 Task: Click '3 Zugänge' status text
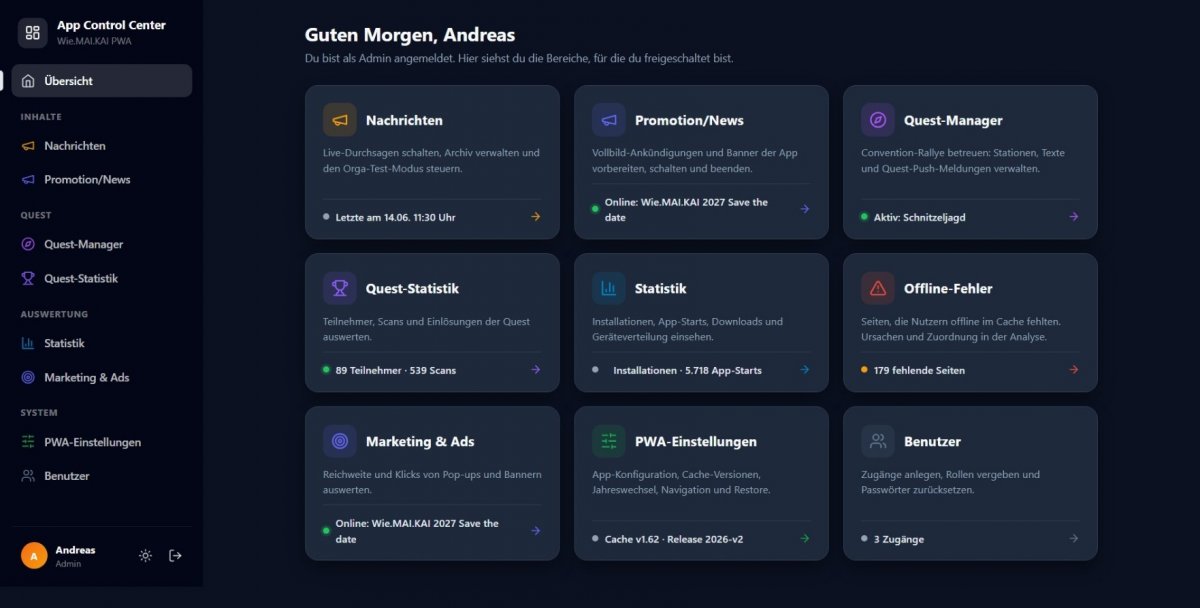tap(899, 539)
